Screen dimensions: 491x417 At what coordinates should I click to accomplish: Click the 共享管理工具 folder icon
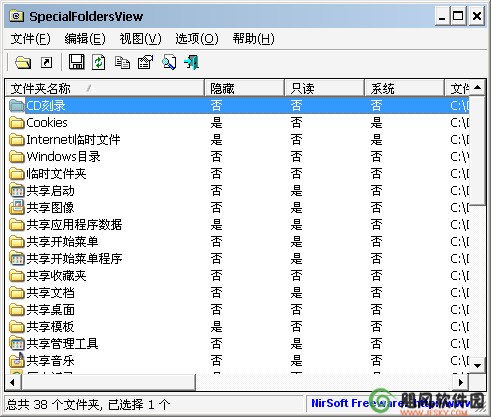pyautogui.click(x=17, y=343)
